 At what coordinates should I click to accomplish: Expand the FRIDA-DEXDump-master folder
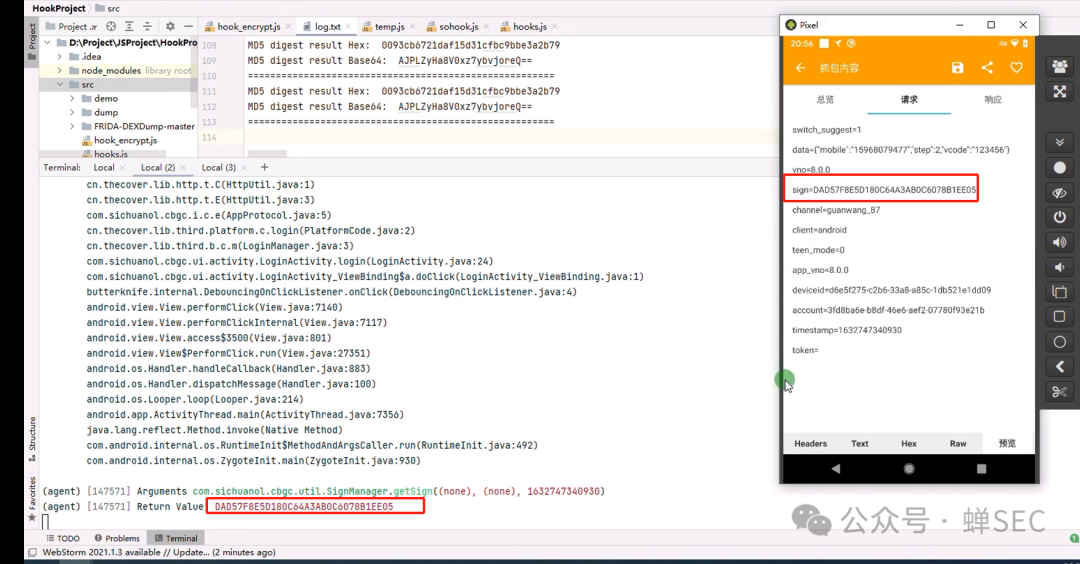click(x=72, y=127)
